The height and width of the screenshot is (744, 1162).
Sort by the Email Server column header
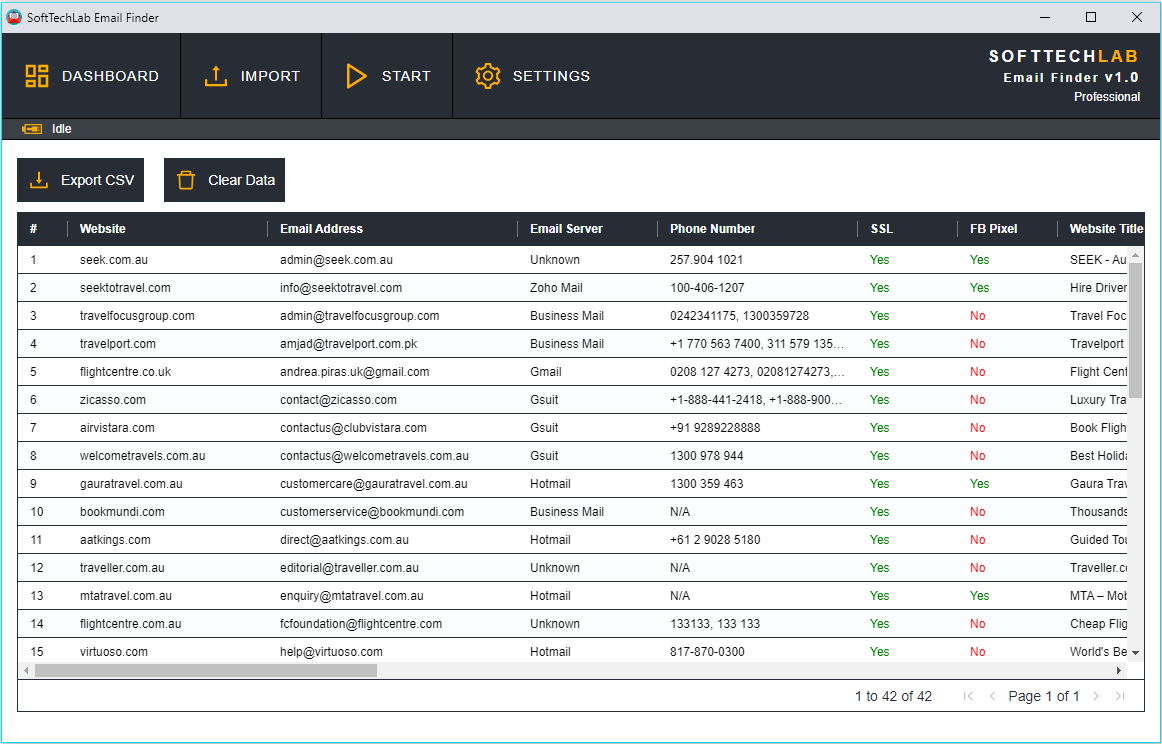[x=566, y=229]
